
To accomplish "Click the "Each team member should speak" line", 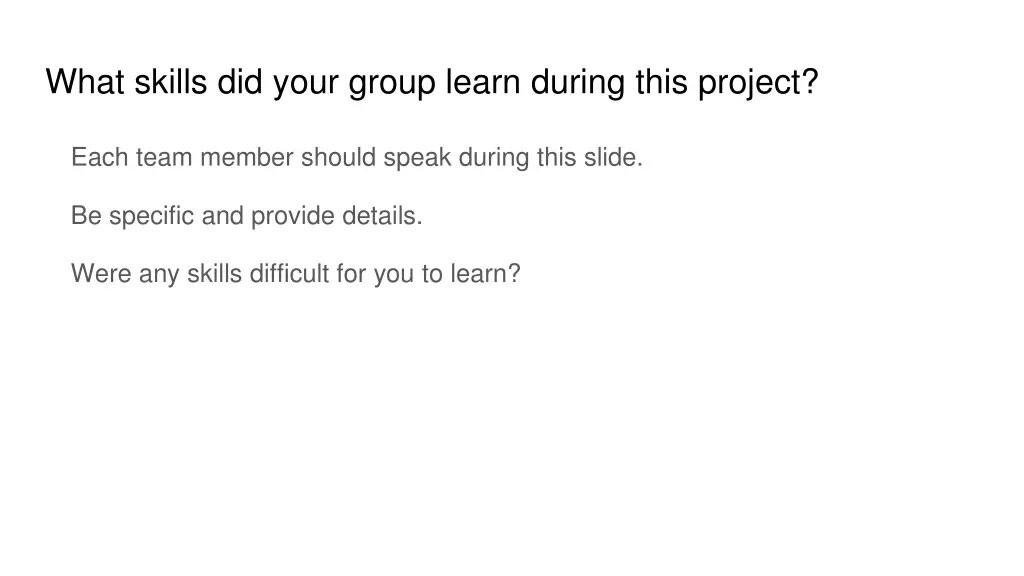I will [x=357, y=157].
